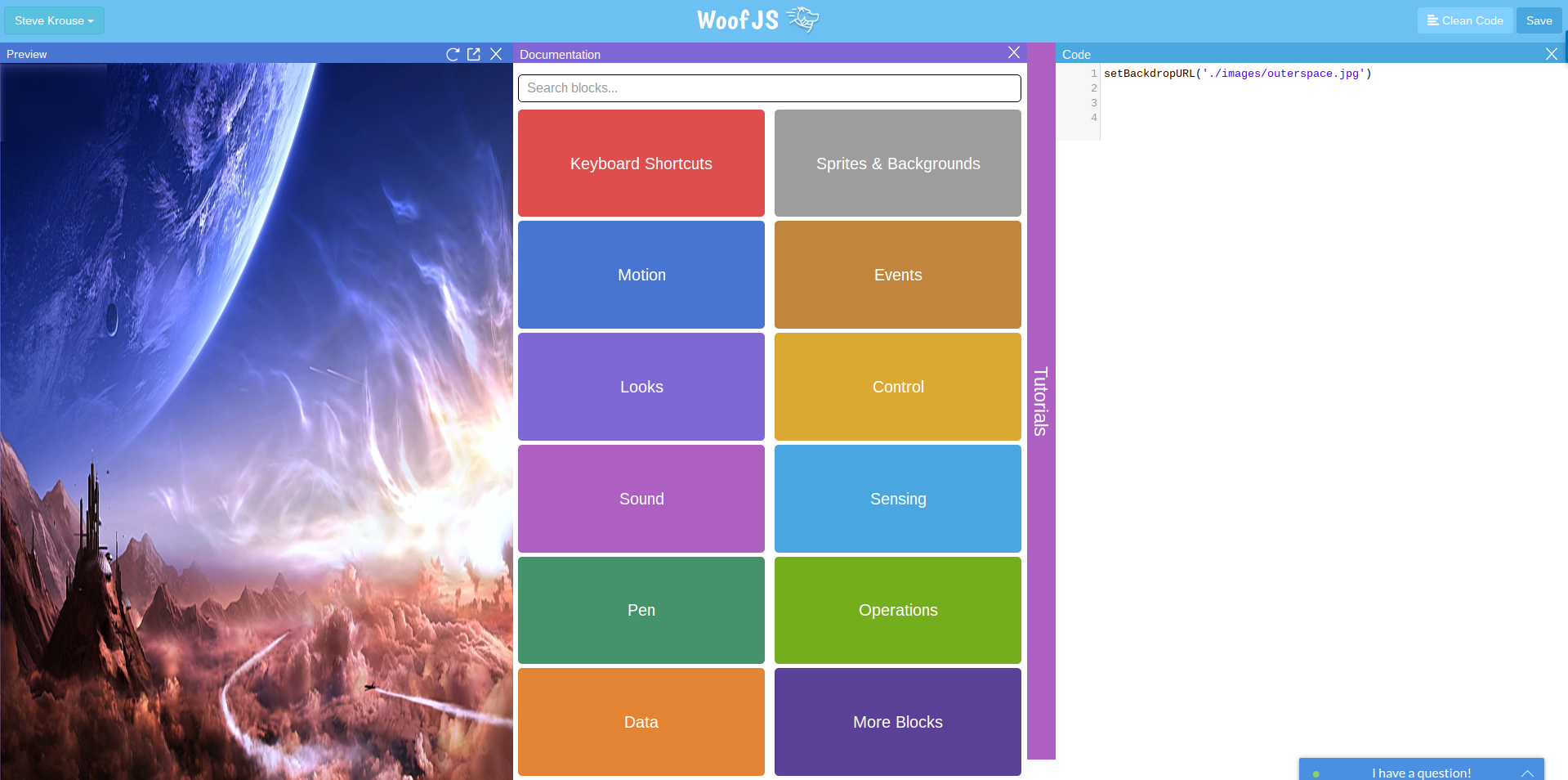The width and height of the screenshot is (1568, 780).
Task: Close the Code panel
Action: pyautogui.click(x=1552, y=54)
